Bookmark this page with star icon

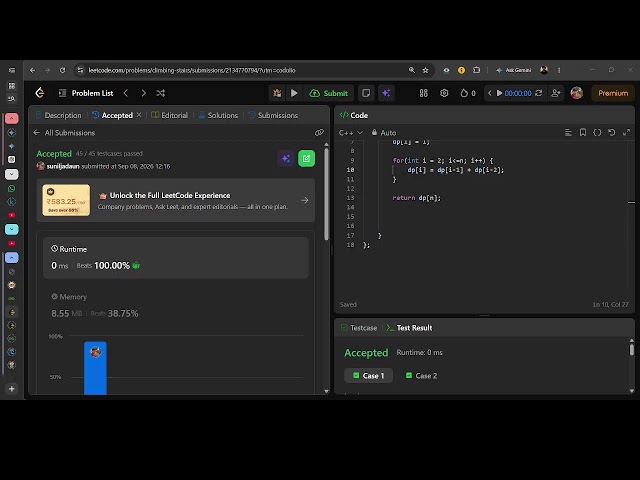point(425,70)
